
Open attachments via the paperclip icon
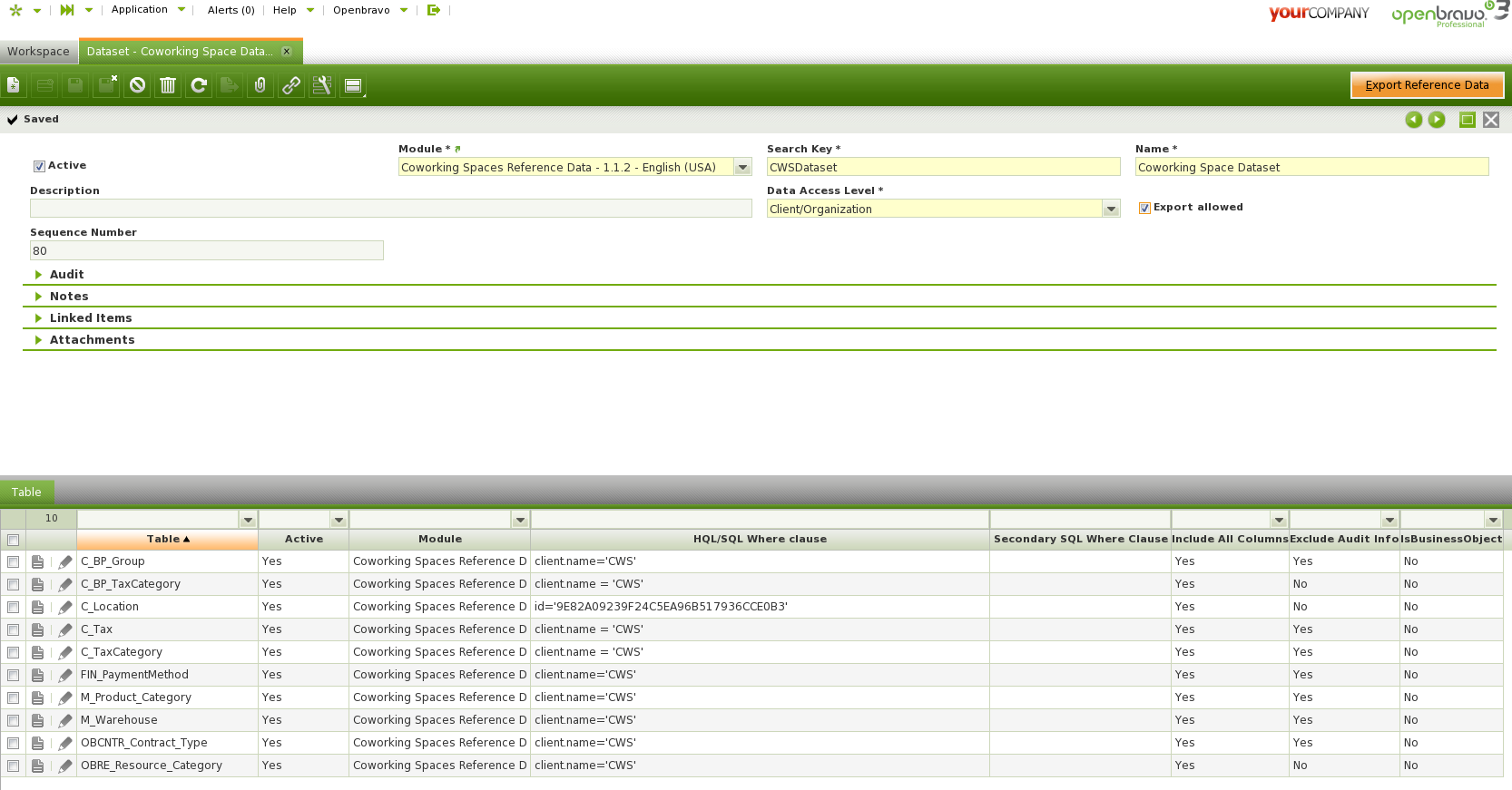coord(260,85)
